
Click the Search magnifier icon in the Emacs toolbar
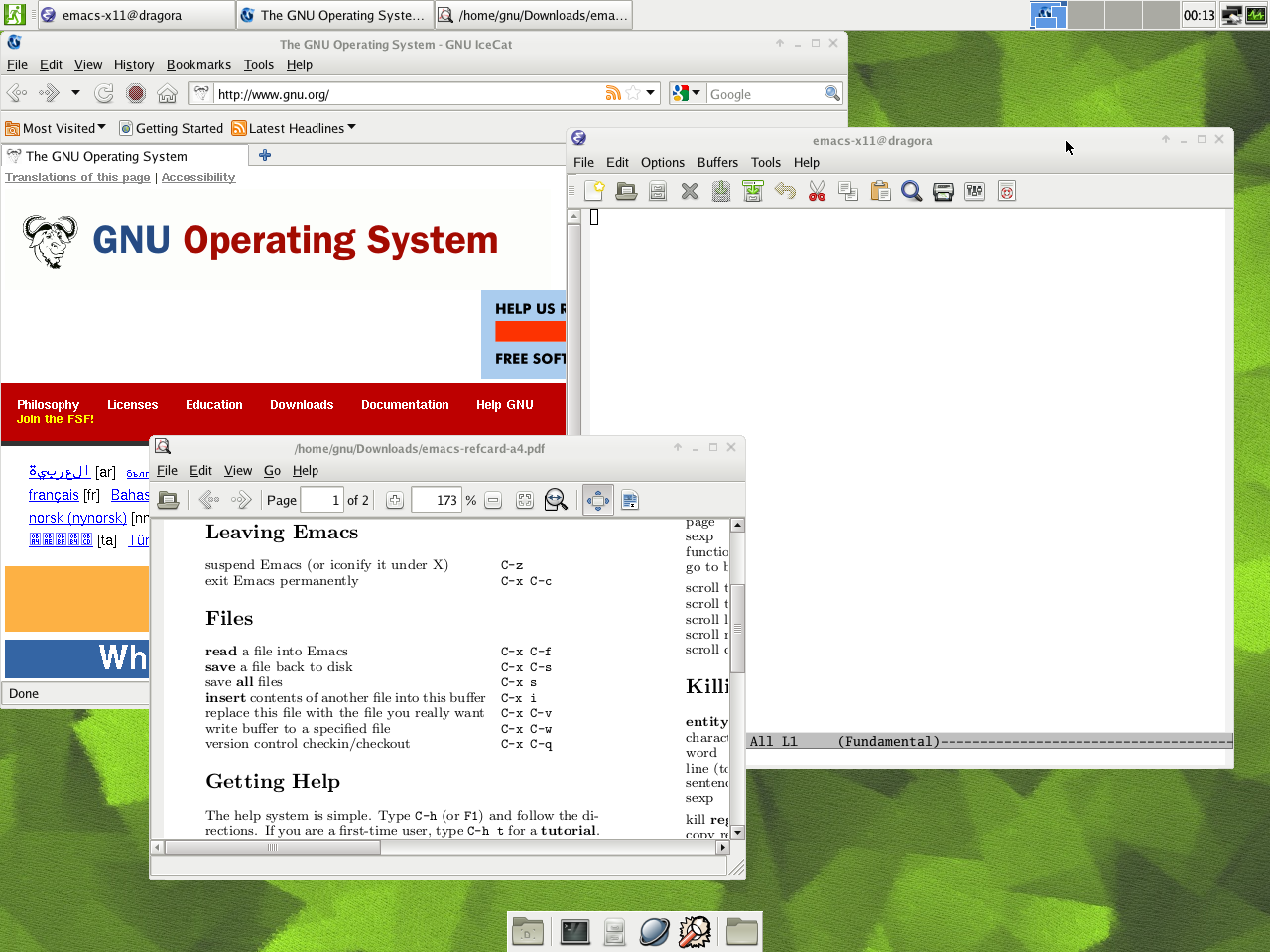coord(912,191)
